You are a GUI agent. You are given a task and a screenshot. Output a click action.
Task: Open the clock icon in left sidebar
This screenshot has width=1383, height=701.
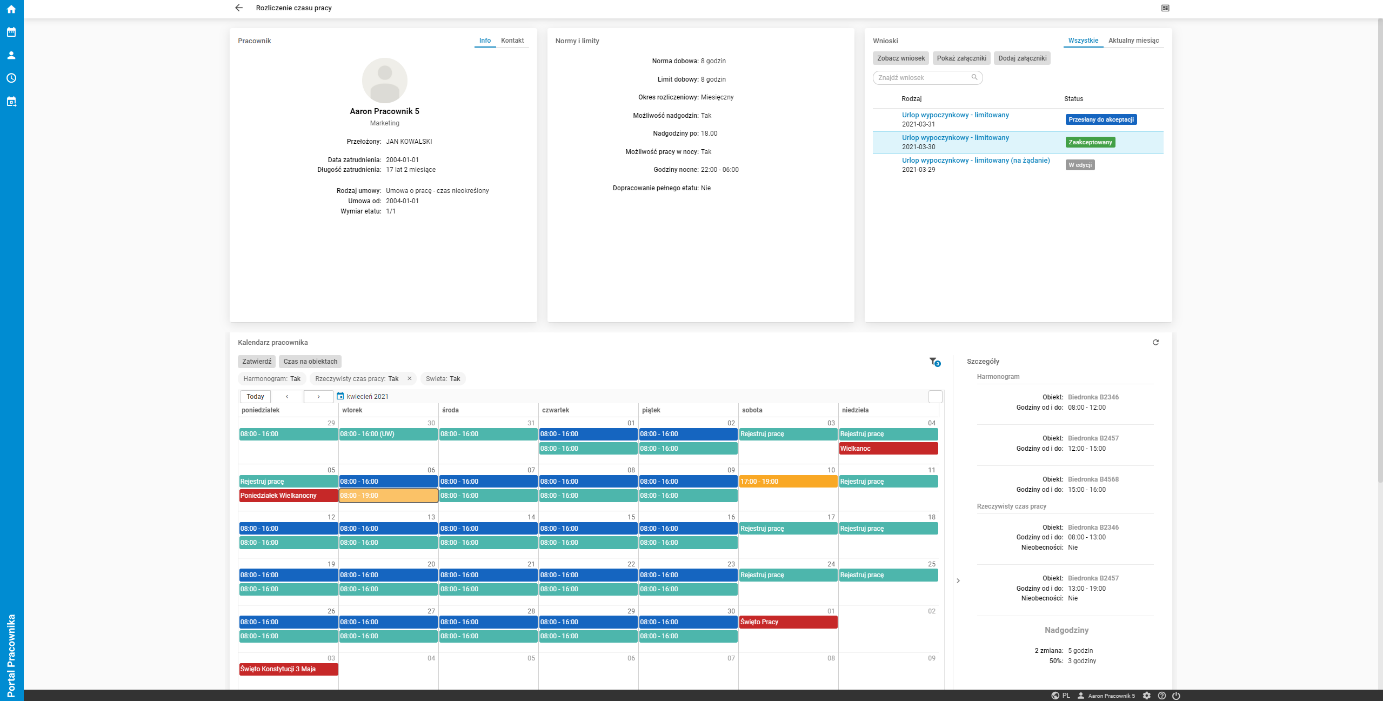tap(11, 78)
